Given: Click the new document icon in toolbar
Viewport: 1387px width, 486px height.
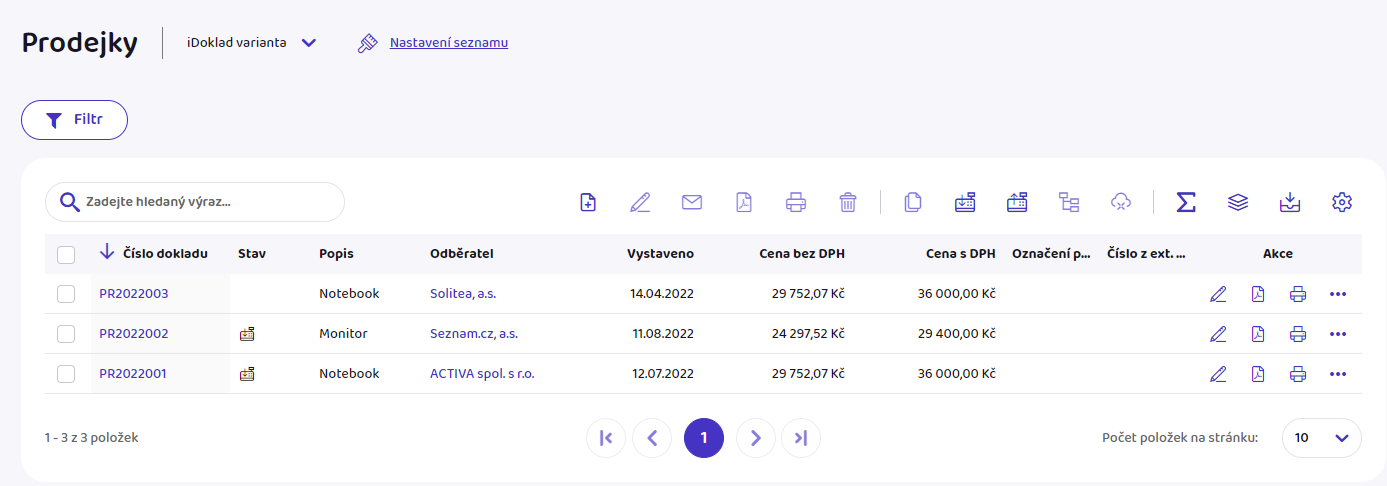Looking at the screenshot, I should coord(588,202).
